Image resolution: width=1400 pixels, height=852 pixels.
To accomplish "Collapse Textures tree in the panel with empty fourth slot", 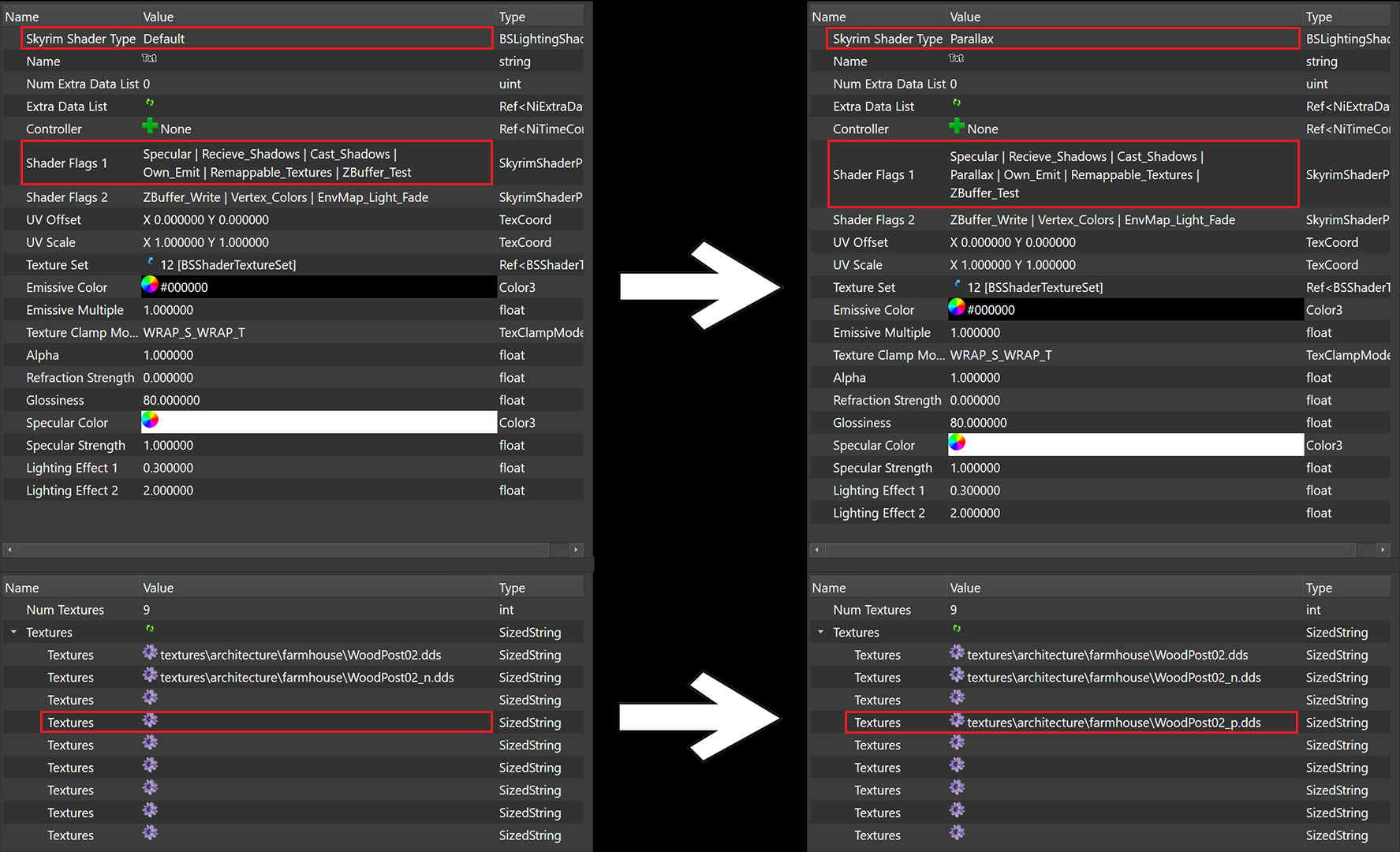I will [13, 633].
